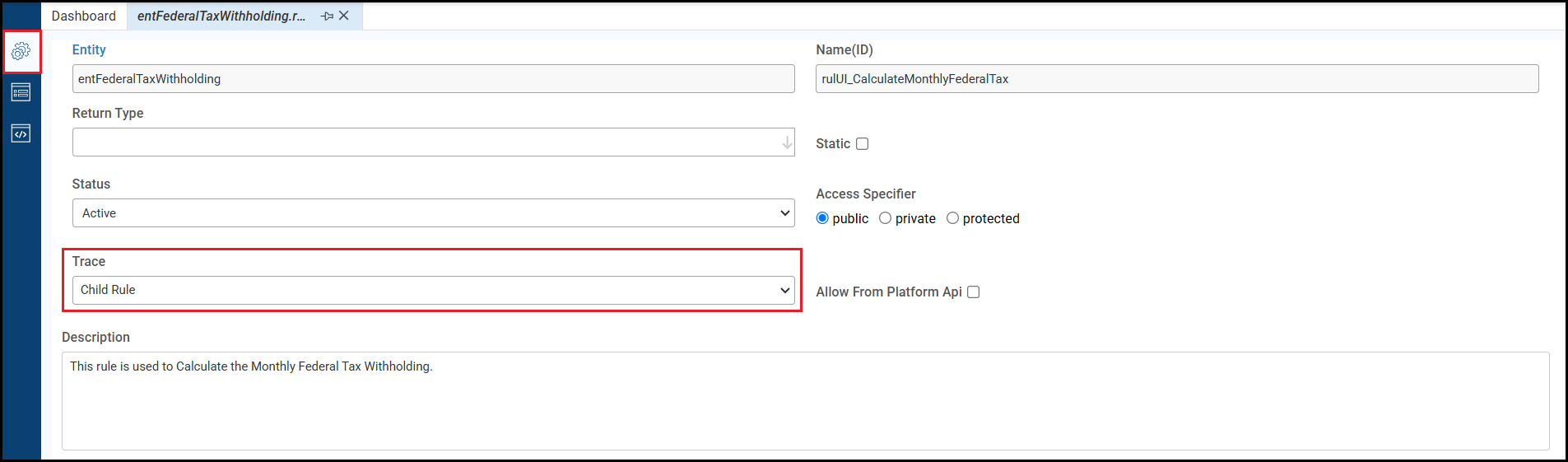Enable the Static checkbox
The width and height of the screenshot is (1568, 462).
(x=862, y=144)
